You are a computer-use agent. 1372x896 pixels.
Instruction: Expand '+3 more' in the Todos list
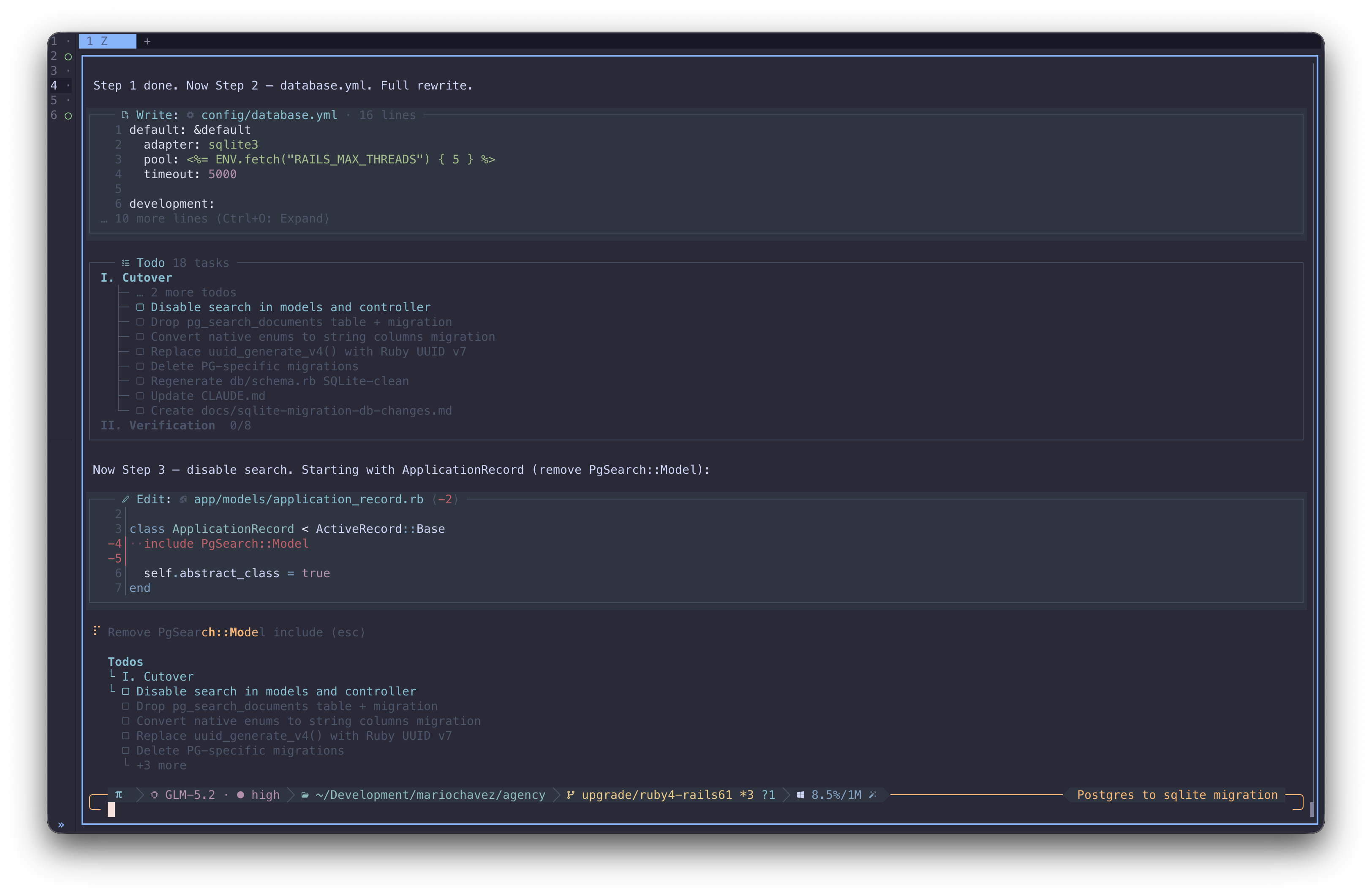pyautogui.click(x=161, y=765)
